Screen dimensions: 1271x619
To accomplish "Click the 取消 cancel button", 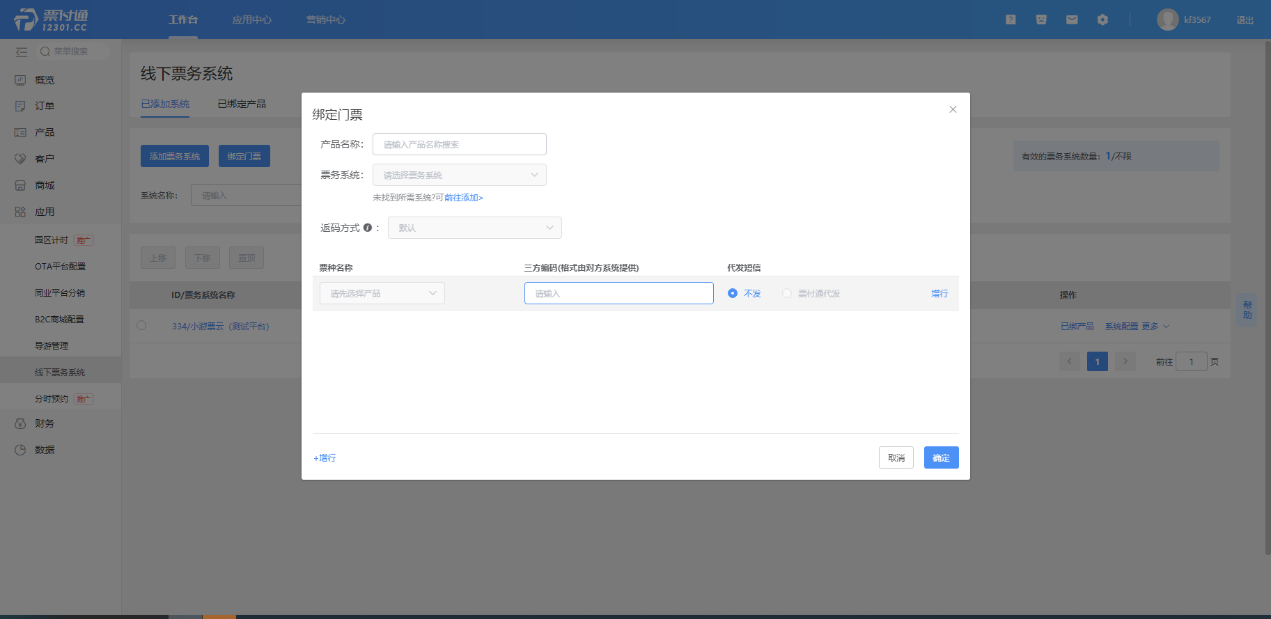I will (x=895, y=458).
